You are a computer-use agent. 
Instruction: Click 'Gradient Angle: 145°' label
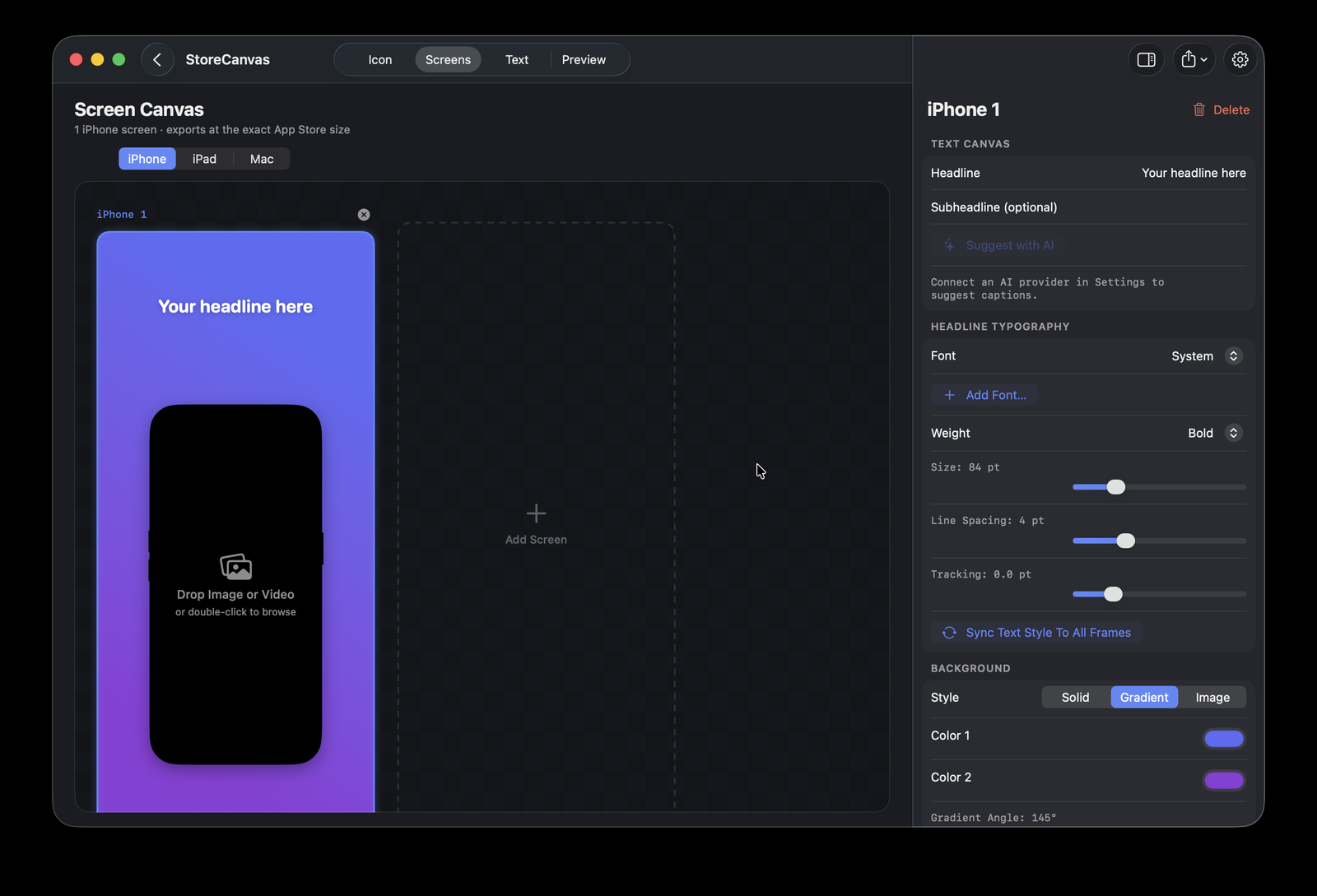pyautogui.click(x=994, y=818)
